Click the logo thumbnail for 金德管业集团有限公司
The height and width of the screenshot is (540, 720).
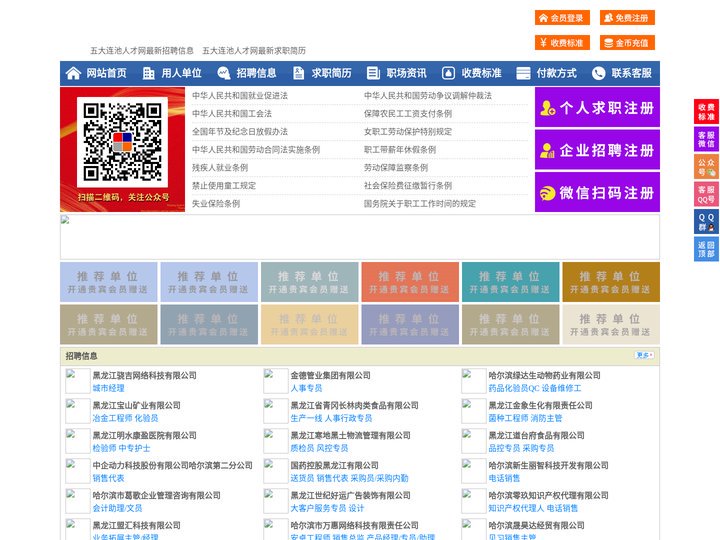(x=276, y=381)
